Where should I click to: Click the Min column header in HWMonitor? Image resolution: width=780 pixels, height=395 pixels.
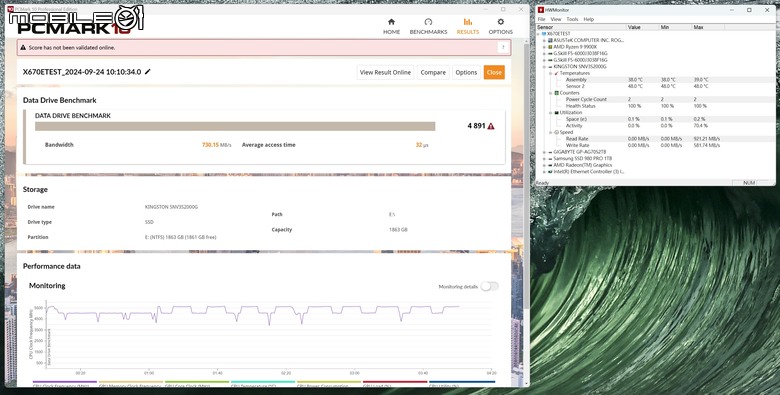pos(676,27)
